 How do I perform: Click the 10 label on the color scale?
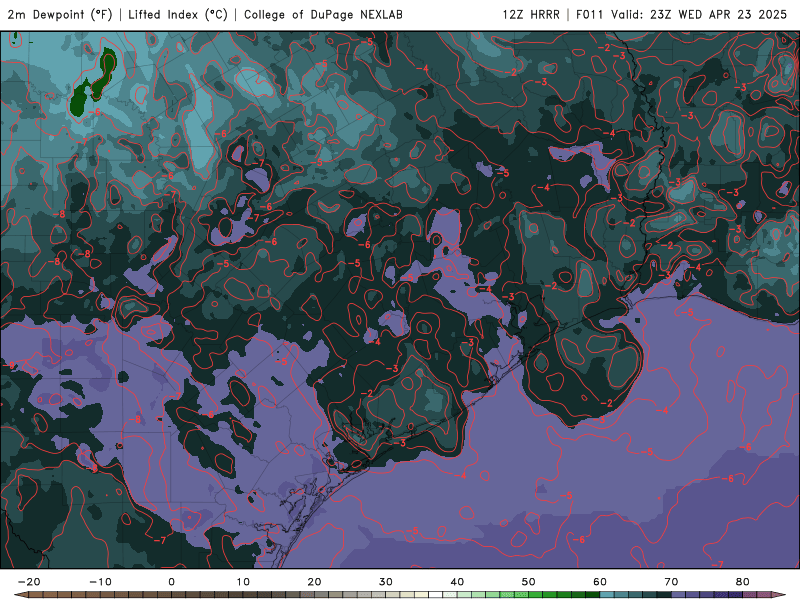243,582
